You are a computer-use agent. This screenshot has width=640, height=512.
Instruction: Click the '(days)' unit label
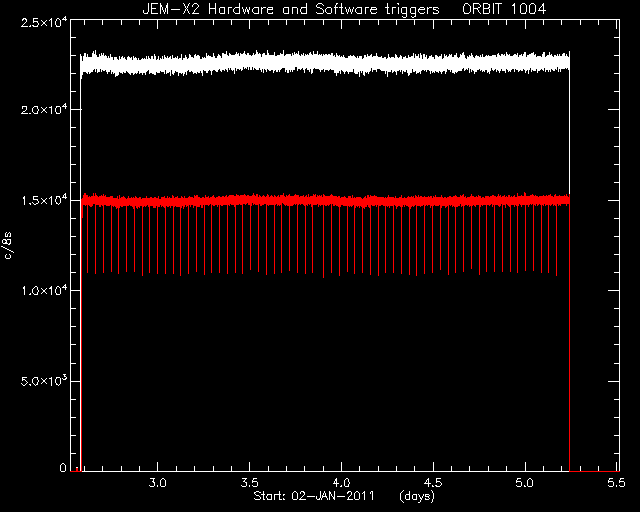pyautogui.click(x=417, y=496)
